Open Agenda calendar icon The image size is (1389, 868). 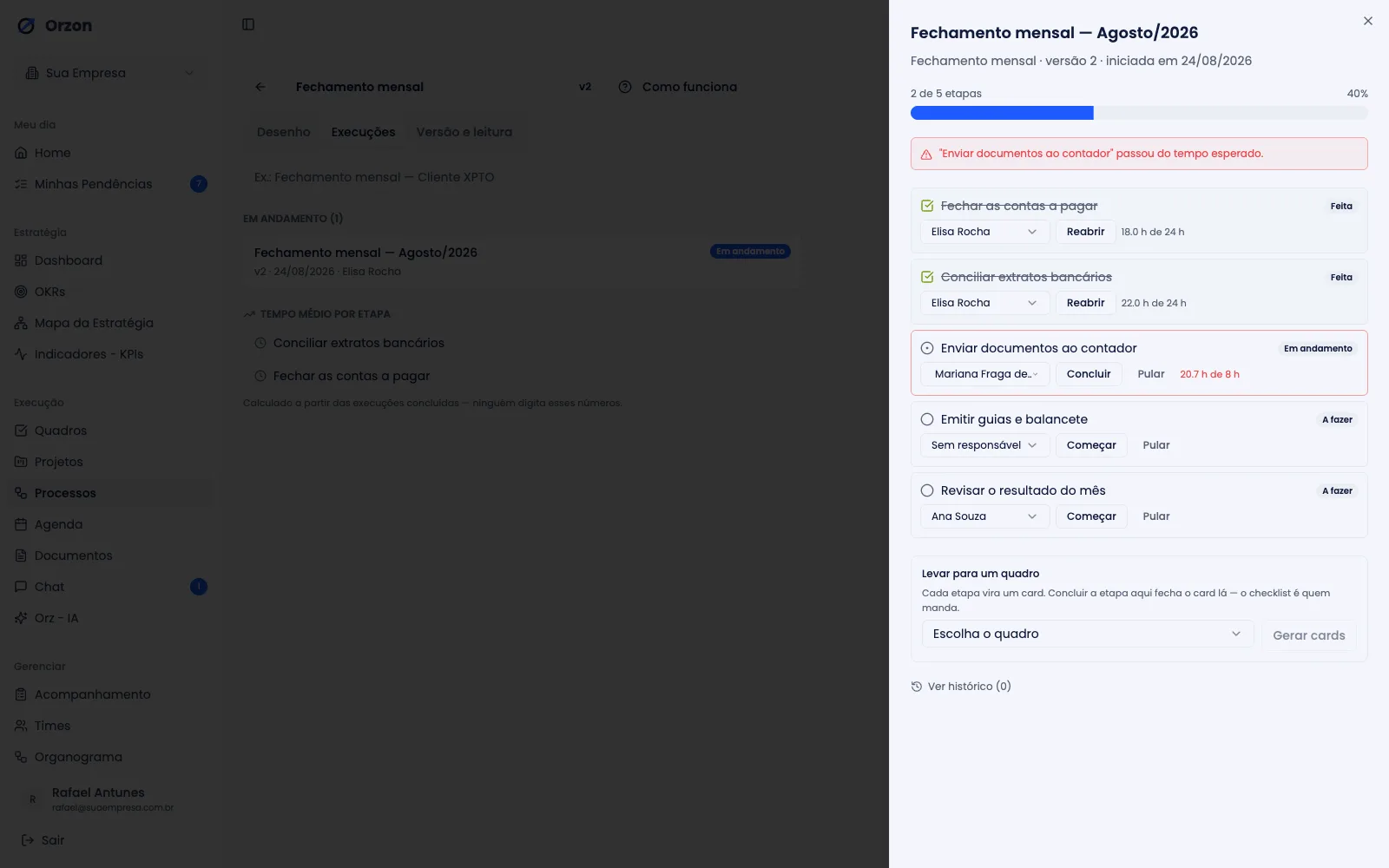point(21,524)
